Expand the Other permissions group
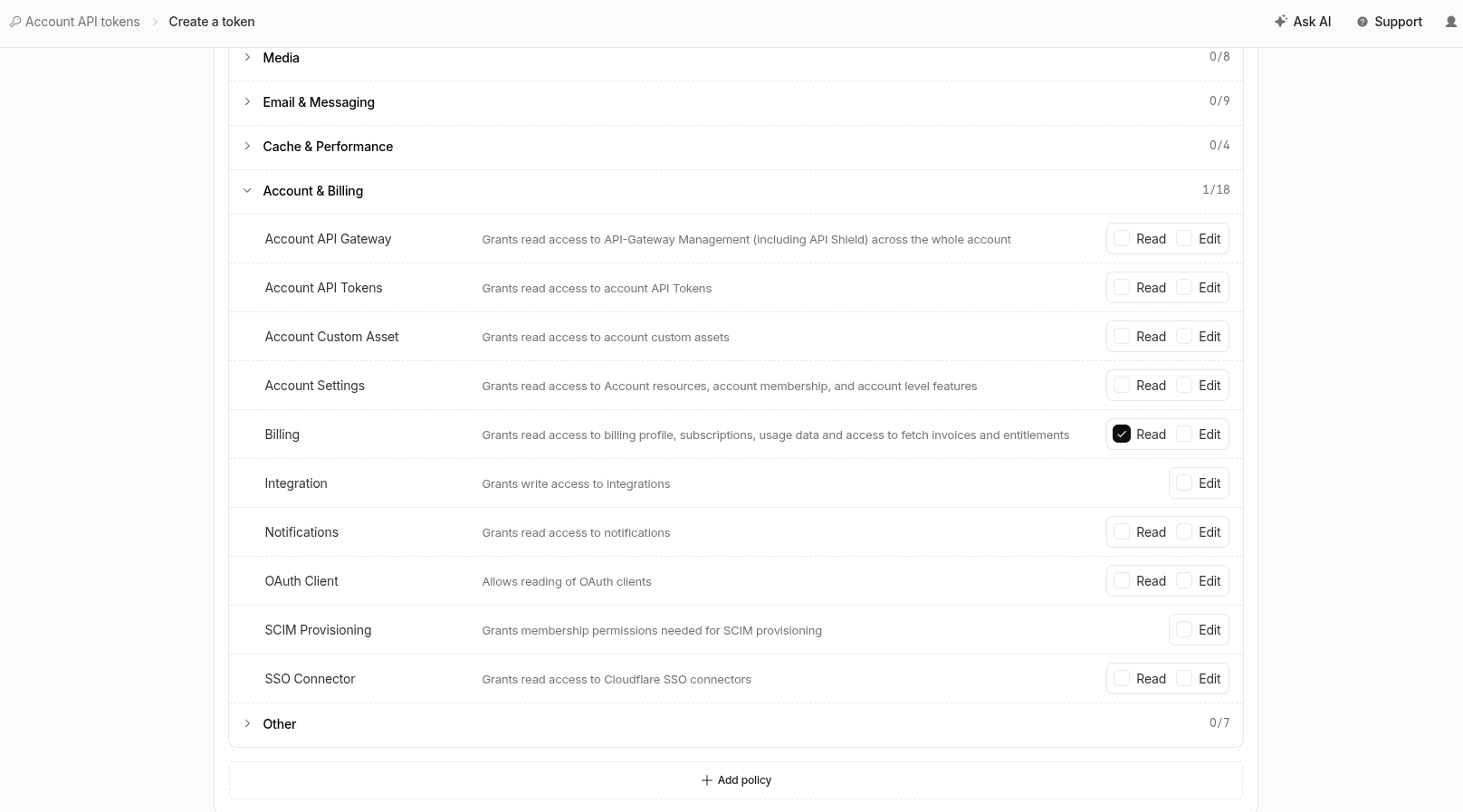The width and height of the screenshot is (1463, 812). [736, 724]
